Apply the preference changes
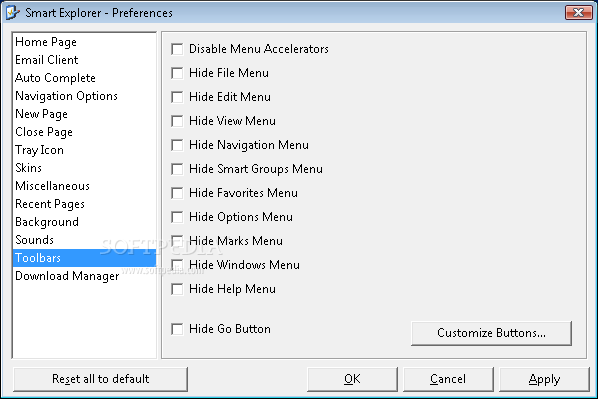 [x=544, y=379]
